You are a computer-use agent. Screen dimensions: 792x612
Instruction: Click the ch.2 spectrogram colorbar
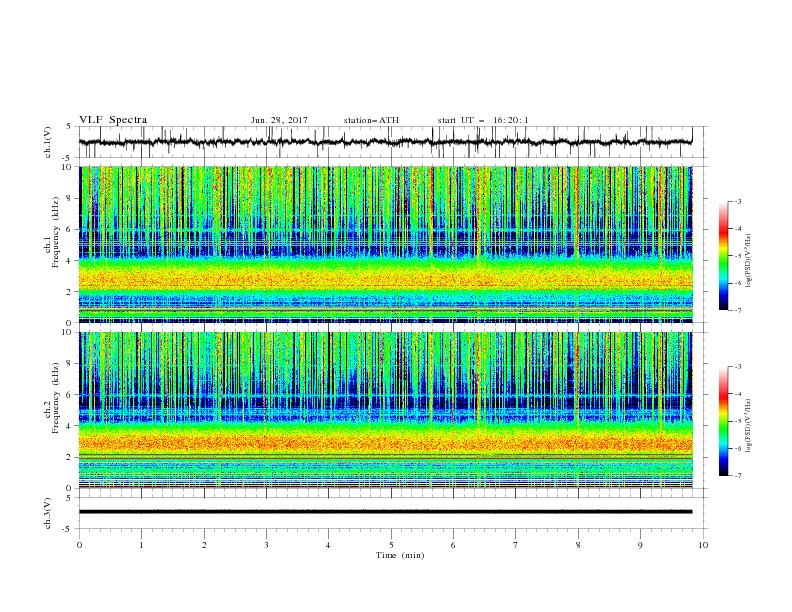[x=724, y=421]
